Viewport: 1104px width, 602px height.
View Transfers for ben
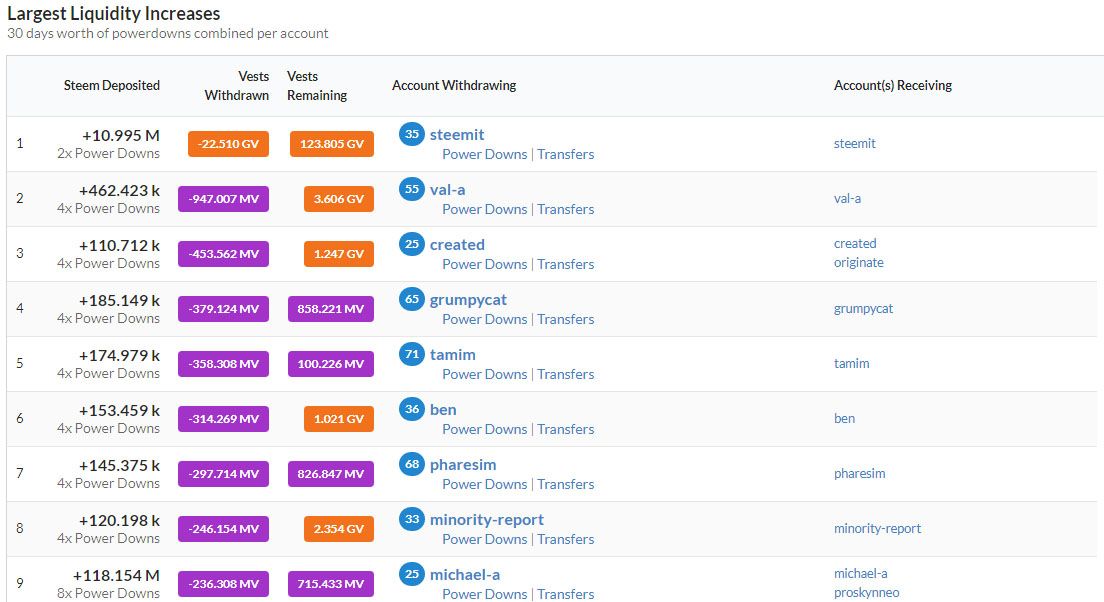coord(565,429)
